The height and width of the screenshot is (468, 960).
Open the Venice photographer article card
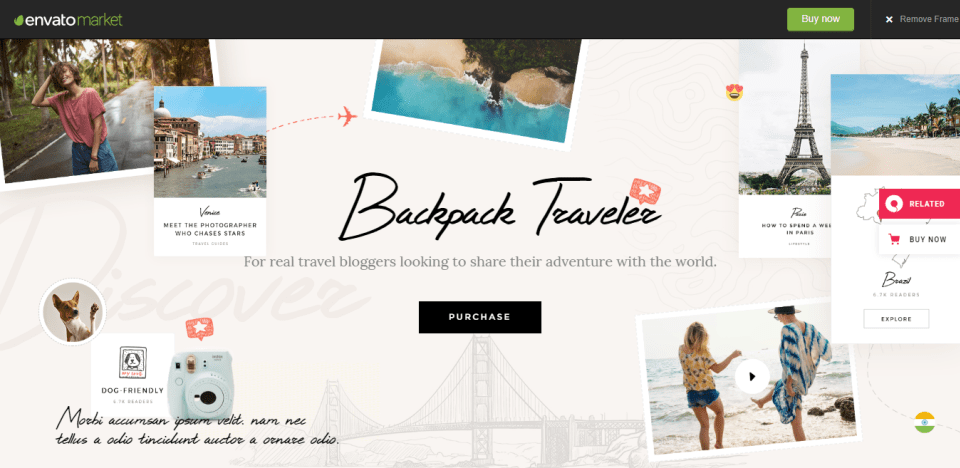point(210,171)
